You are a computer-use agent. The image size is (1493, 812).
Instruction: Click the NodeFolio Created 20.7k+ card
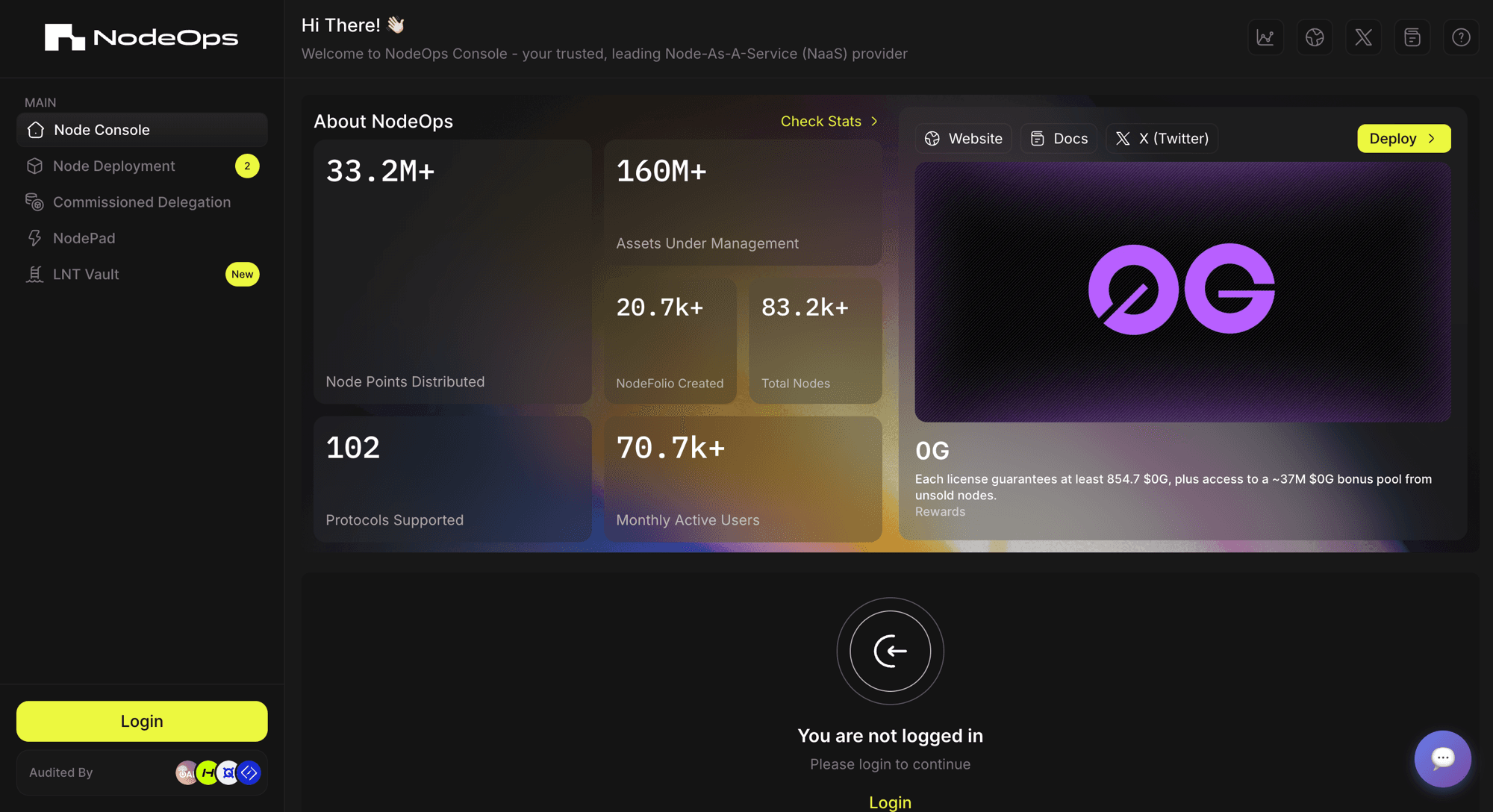670,341
